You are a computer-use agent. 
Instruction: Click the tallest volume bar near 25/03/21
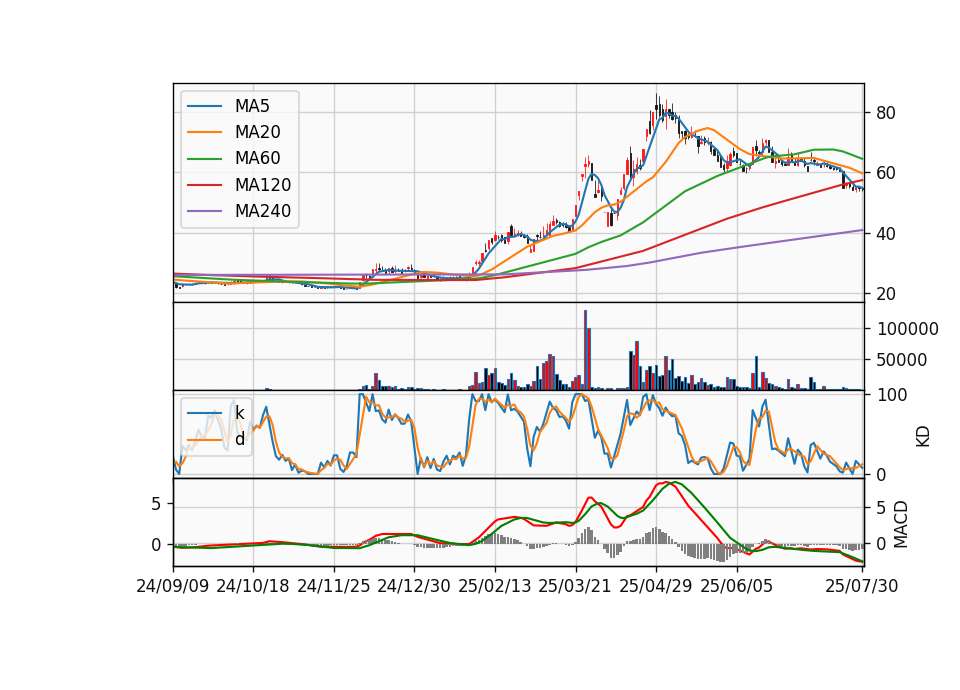(585, 350)
